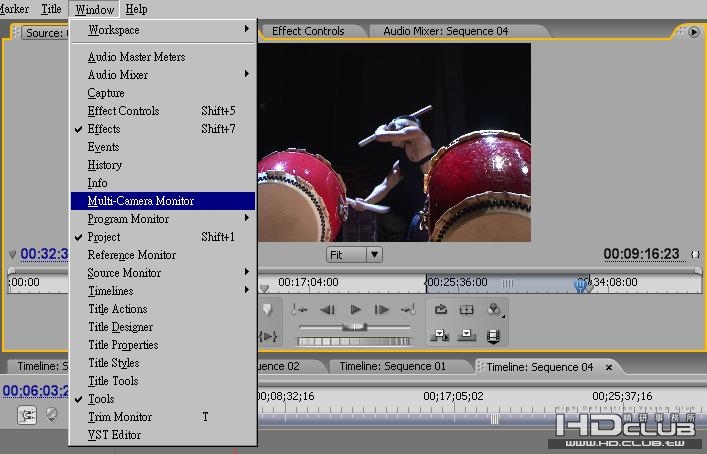Screen dimensions: 707x454
Task: Click the timeline's 00:06:03 current timecode
Action: [x=36, y=391]
